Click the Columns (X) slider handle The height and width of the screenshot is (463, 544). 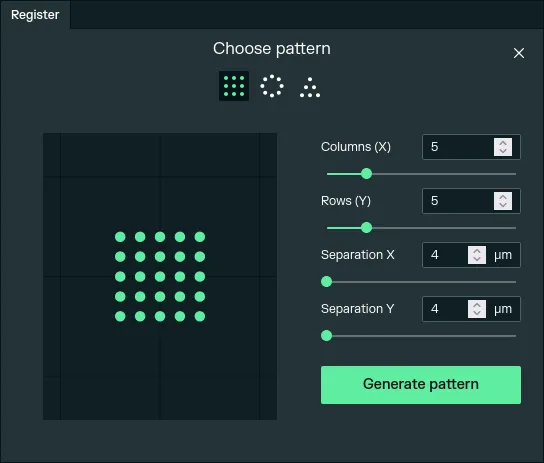point(366,173)
